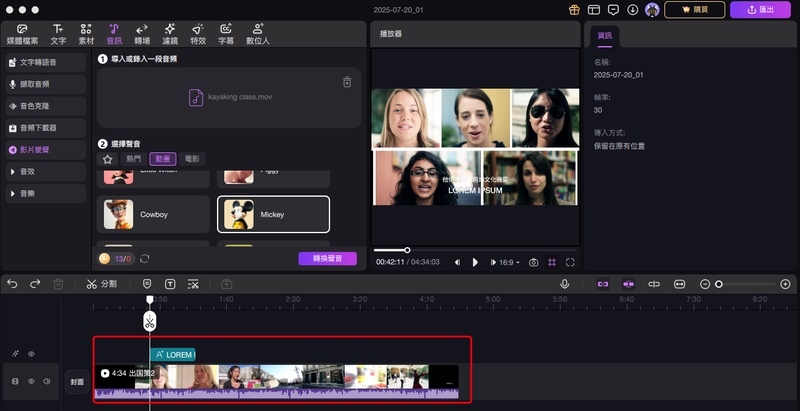800x411 pixels.
Task: Click the effect icon on LOREM track header
Action: 16,353
